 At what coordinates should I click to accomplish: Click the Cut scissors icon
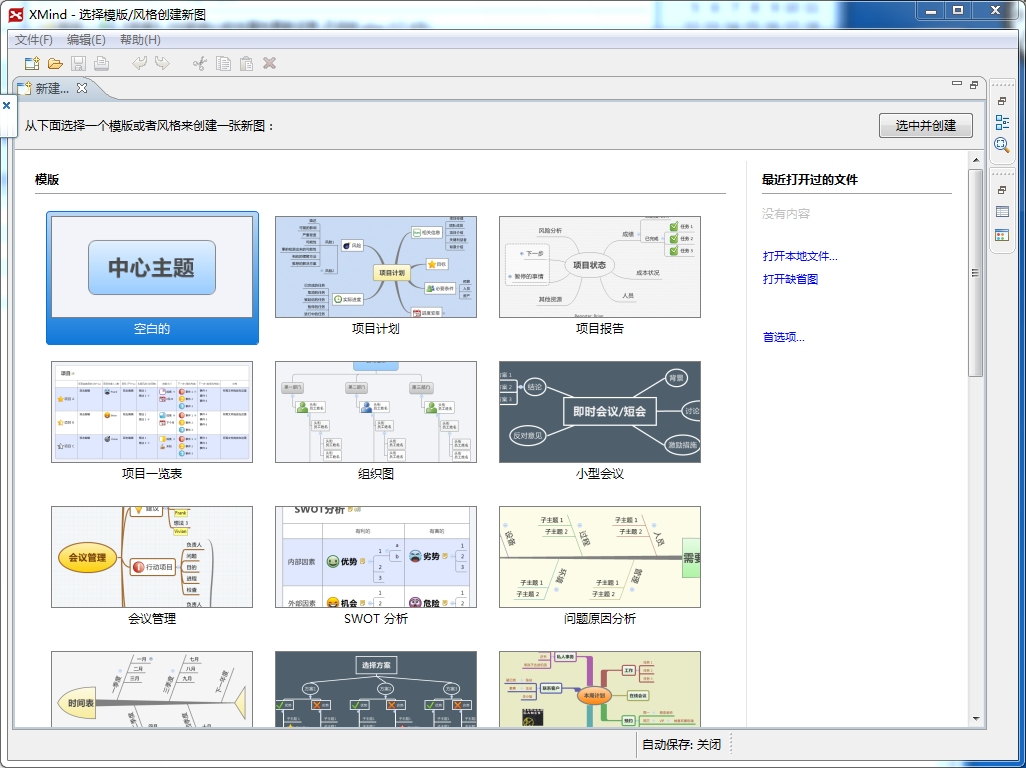[200, 63]
